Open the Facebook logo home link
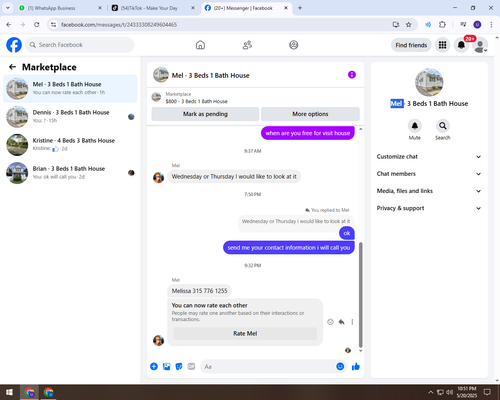Screen dimensions: 500x400 coord(14,45)
